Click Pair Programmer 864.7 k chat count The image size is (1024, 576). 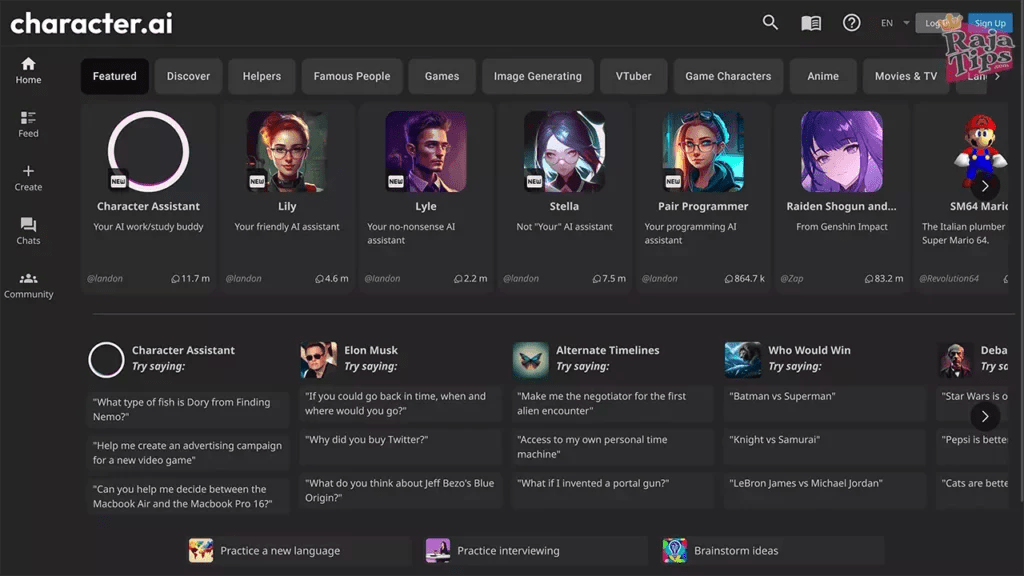(x=744, y=278)
